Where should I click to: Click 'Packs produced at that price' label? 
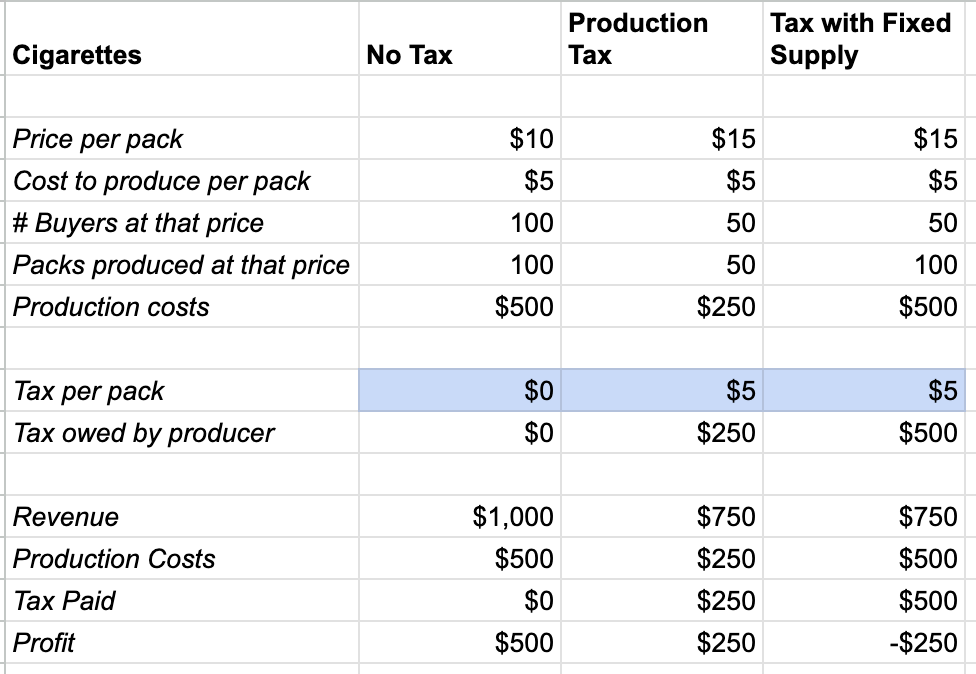click(182, 264)
